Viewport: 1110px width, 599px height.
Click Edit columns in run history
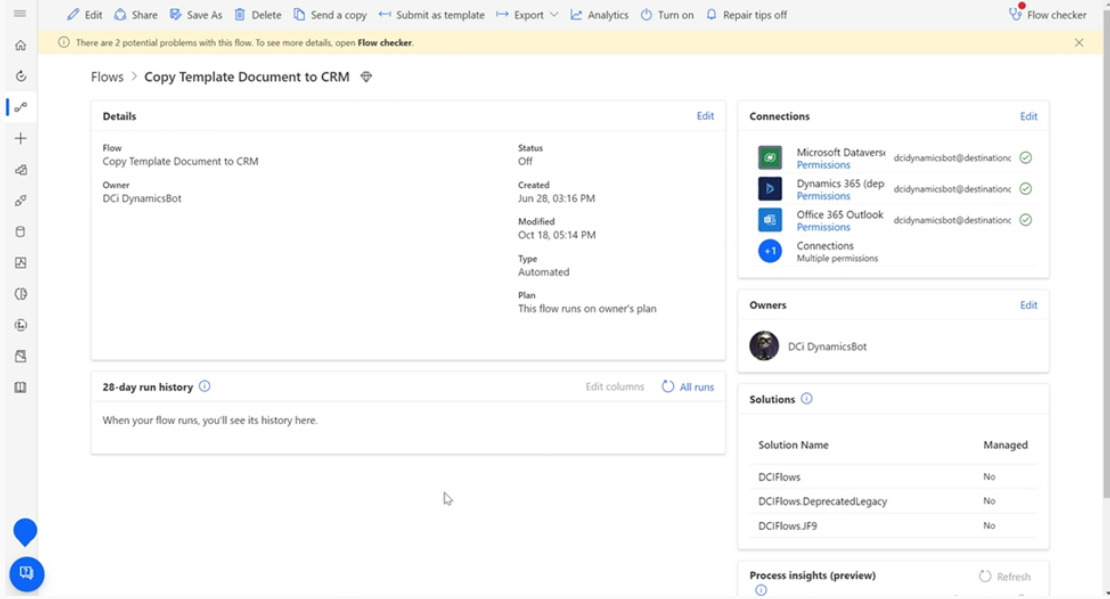point(614,387)
